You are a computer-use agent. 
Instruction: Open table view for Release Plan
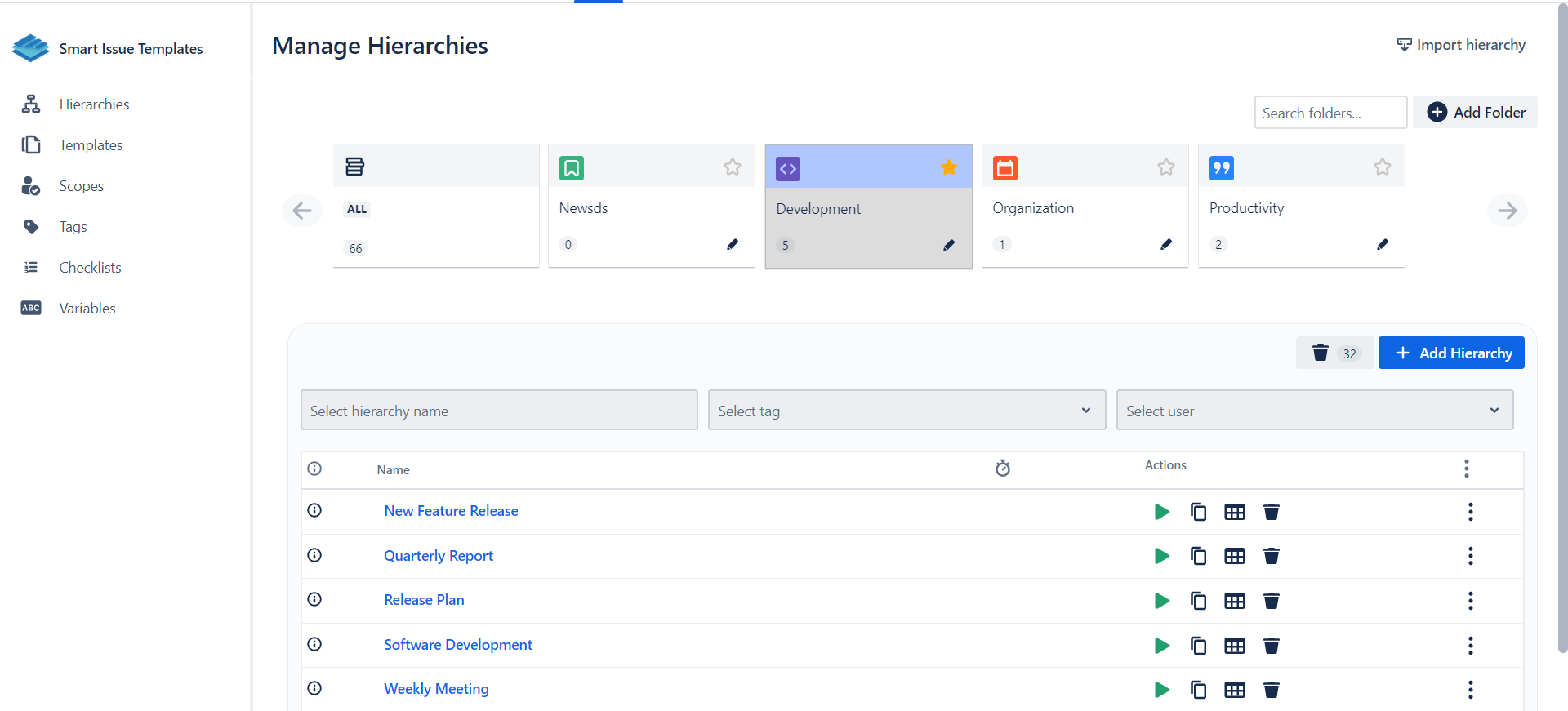point(1234,601)
